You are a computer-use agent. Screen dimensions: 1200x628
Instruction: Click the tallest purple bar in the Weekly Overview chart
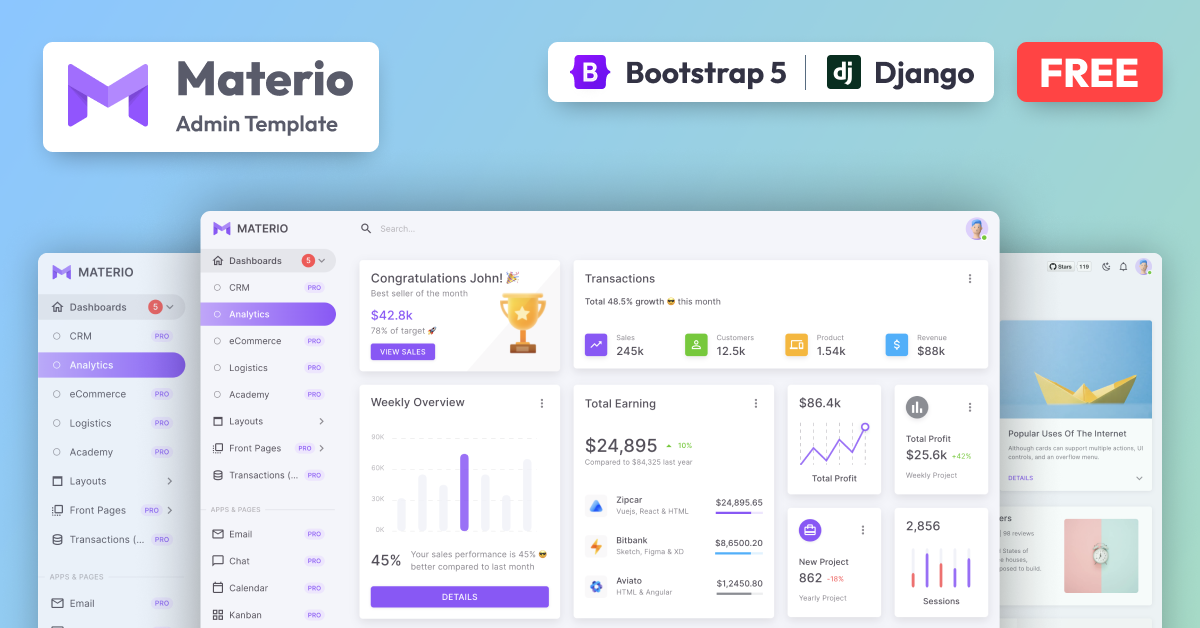click(x=464, y=492)
